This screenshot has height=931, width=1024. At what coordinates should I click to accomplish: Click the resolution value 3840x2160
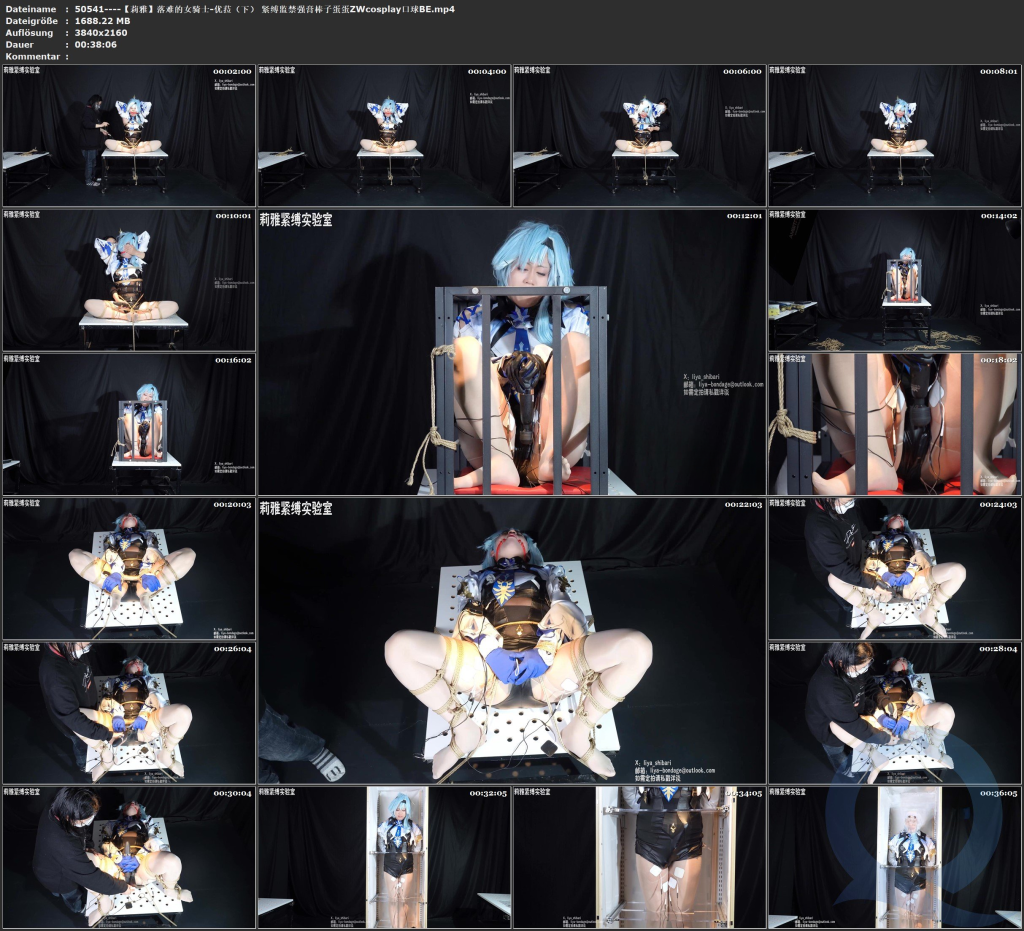pos(101,33)
